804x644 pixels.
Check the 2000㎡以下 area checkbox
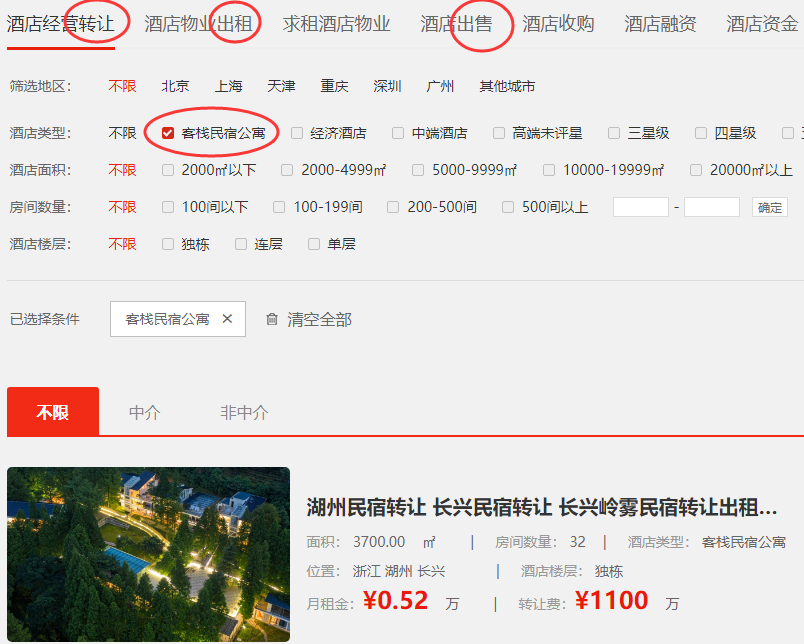point(168,170)
